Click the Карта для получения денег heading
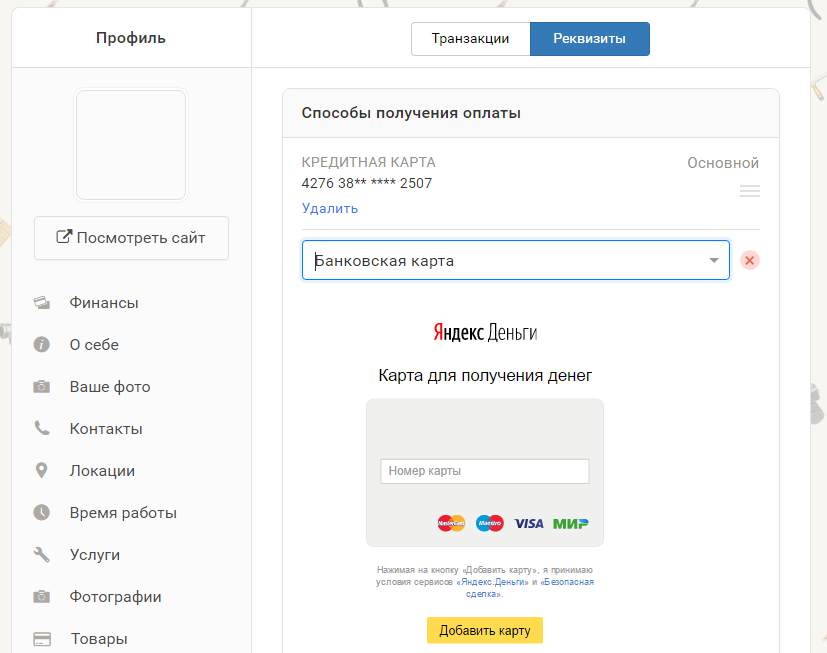The height and width of the screenshot is (653, 827). coord(485,375)
